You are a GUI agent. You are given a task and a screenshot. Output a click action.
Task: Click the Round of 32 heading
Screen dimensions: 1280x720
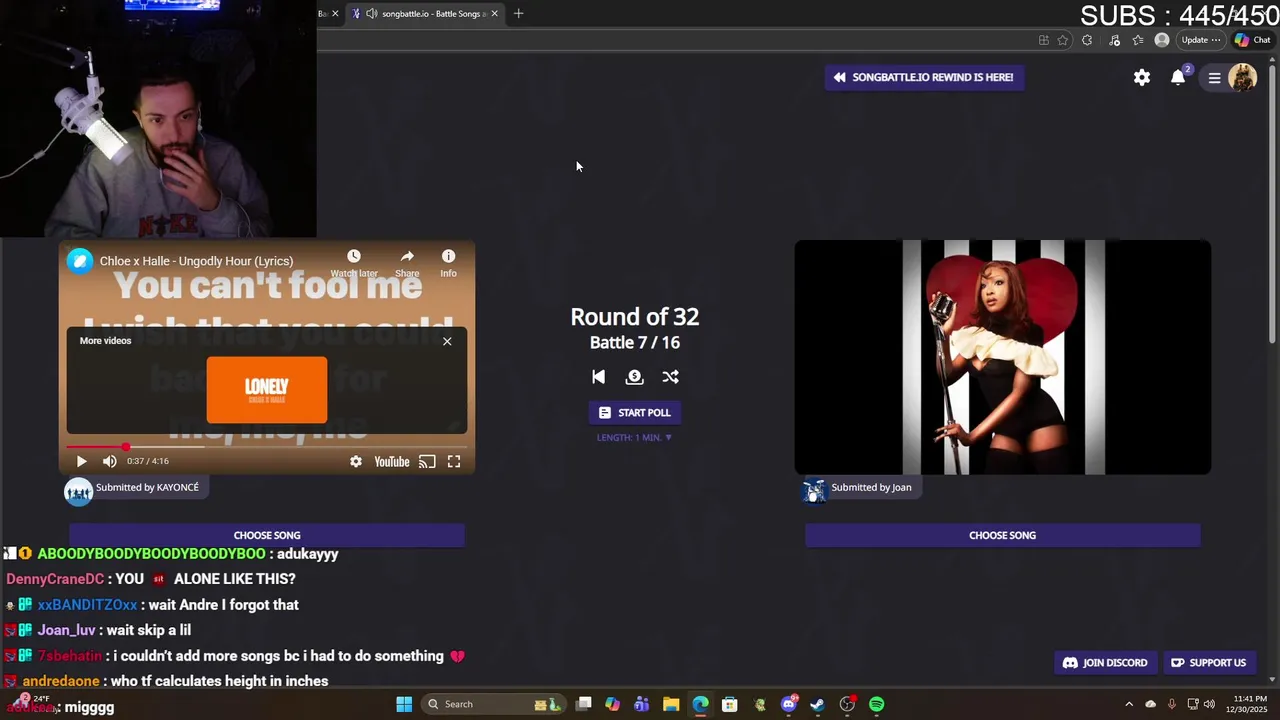[634, 316]
